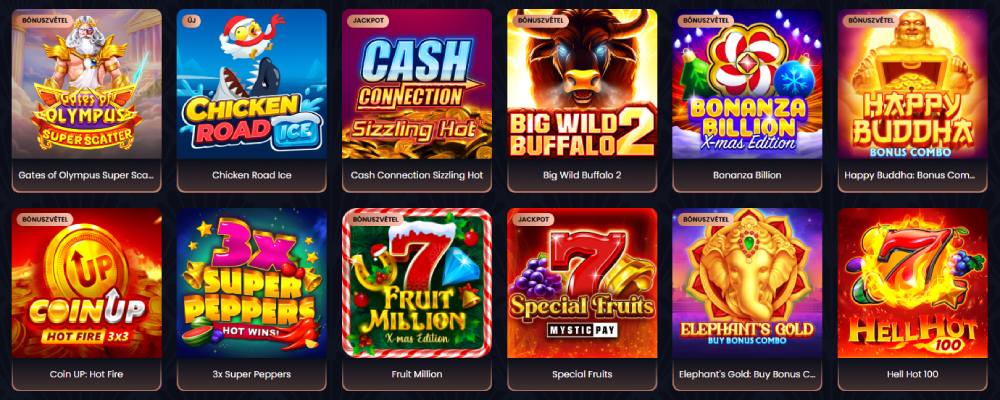
Task: Click the Bónuszvétel badge on Big Wild Buffalo 2
Action: coord(542,20)
